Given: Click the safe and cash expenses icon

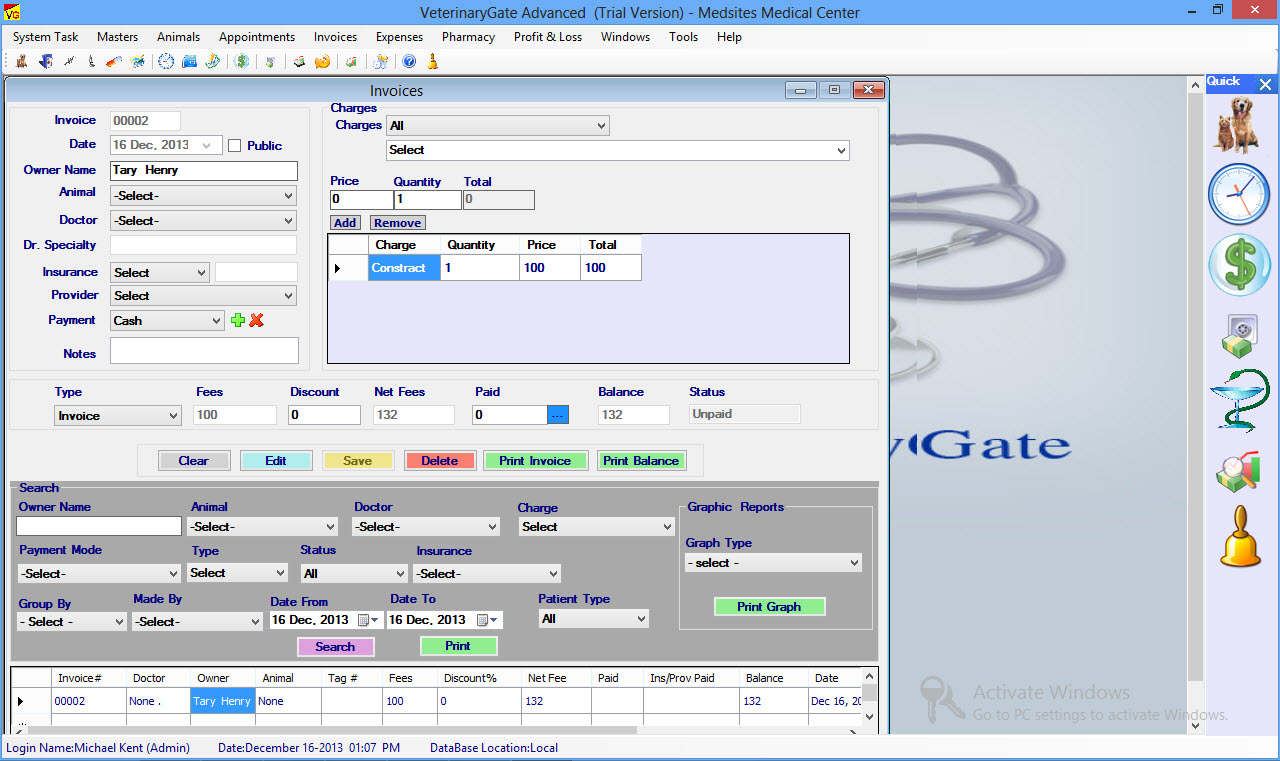Looking at the screenshot, I should coord(1238,335).
